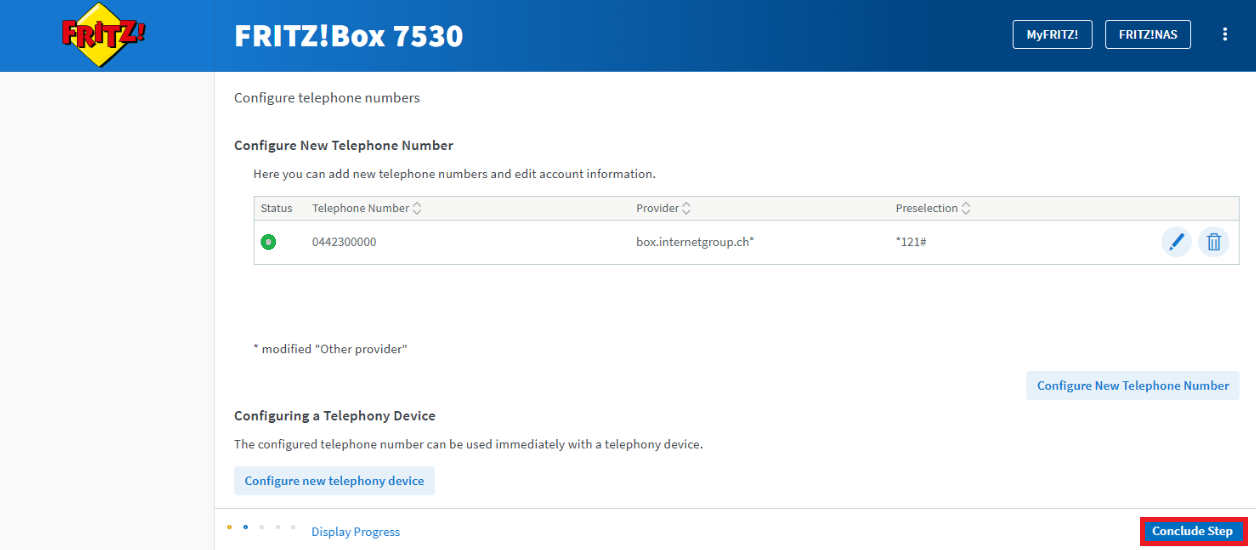The width and height of the screenshot is (1256, 550).
Task: Select the telephone number 0442300000 entry
Action: 344,242
